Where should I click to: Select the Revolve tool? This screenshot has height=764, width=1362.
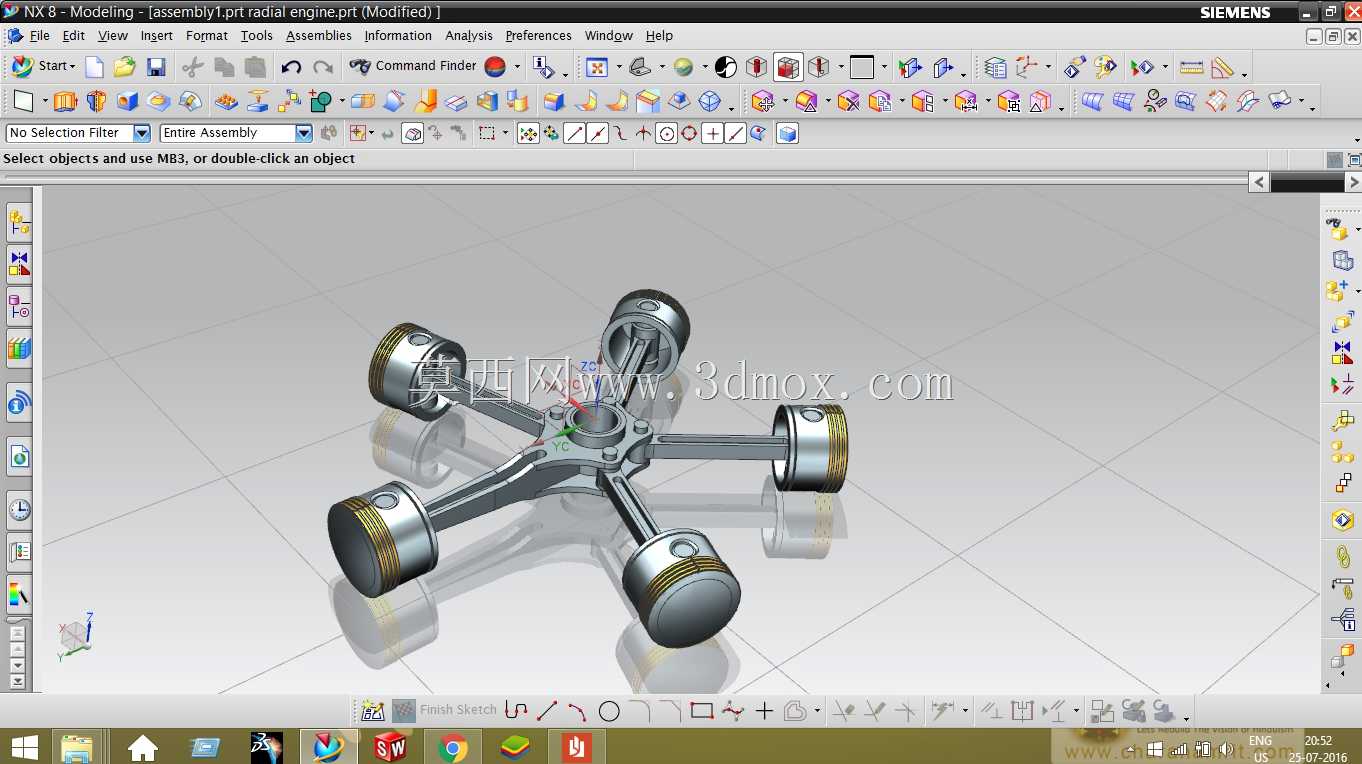(x=96, y=101)
